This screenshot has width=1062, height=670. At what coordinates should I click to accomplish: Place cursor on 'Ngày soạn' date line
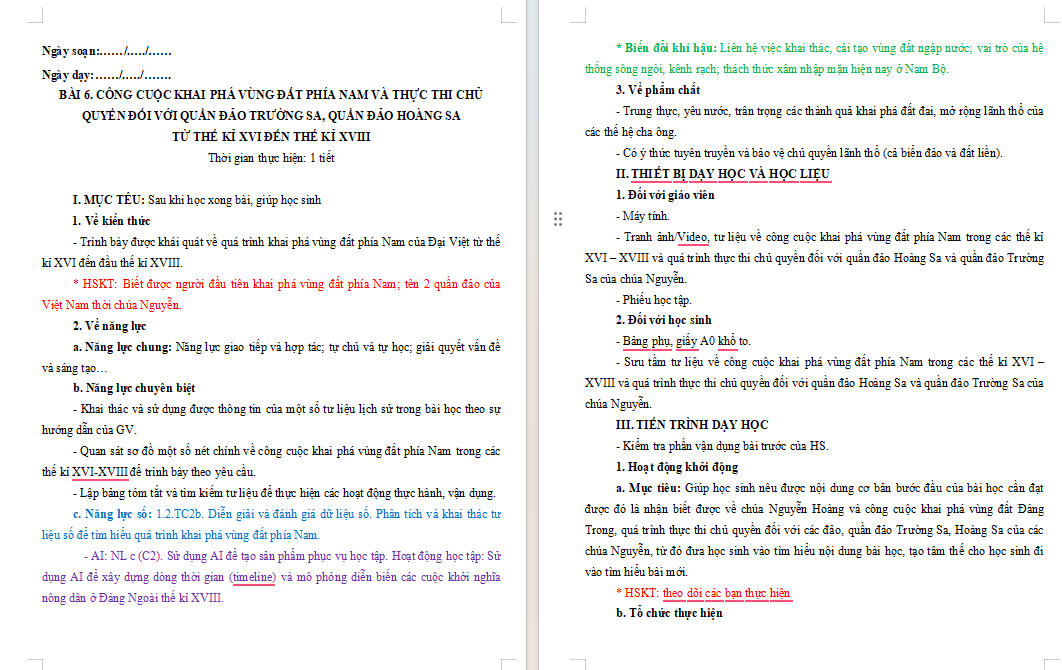[x=107, y=51]
